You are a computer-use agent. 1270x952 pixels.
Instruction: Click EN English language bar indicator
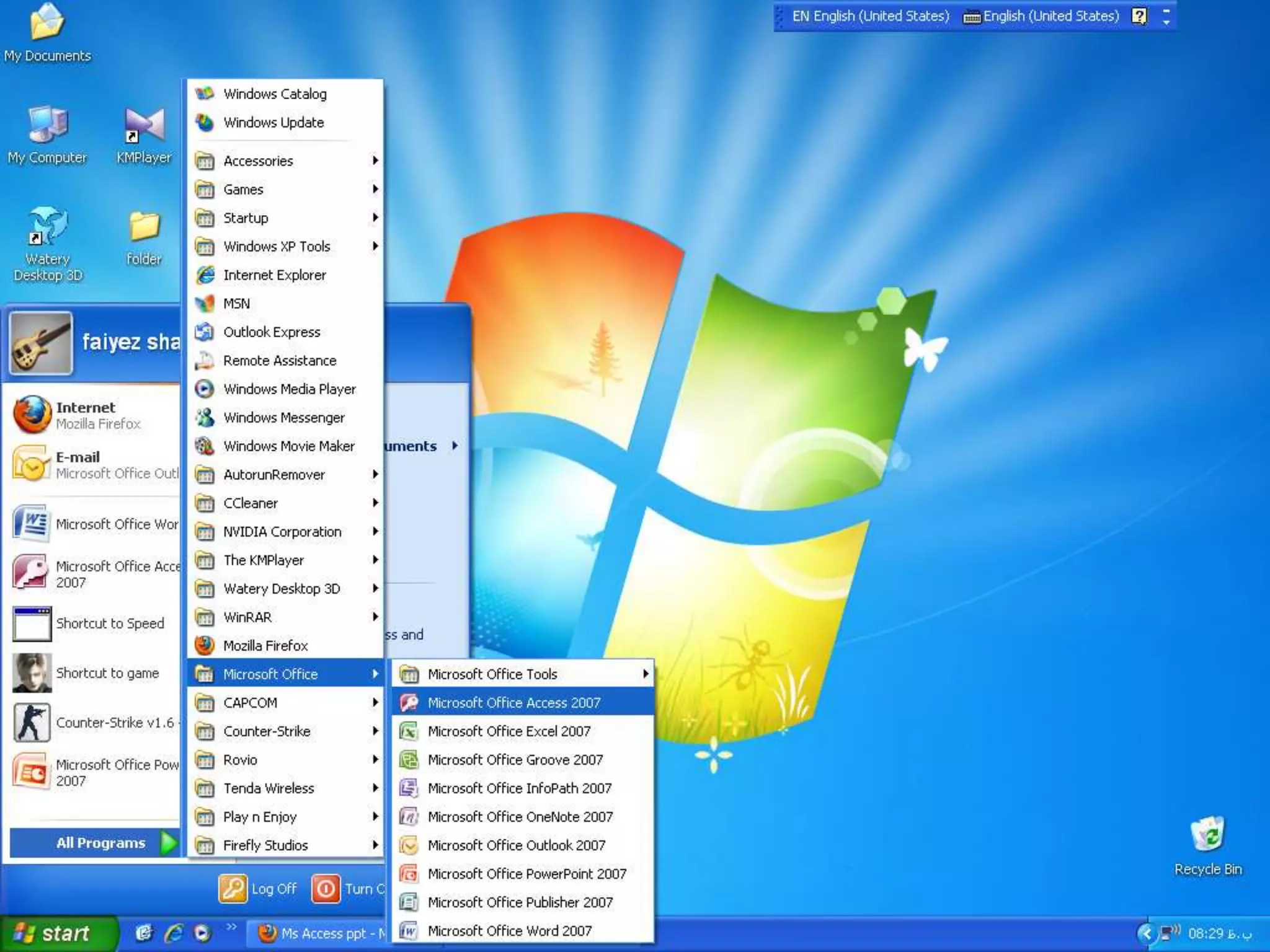tap(869, 16)
